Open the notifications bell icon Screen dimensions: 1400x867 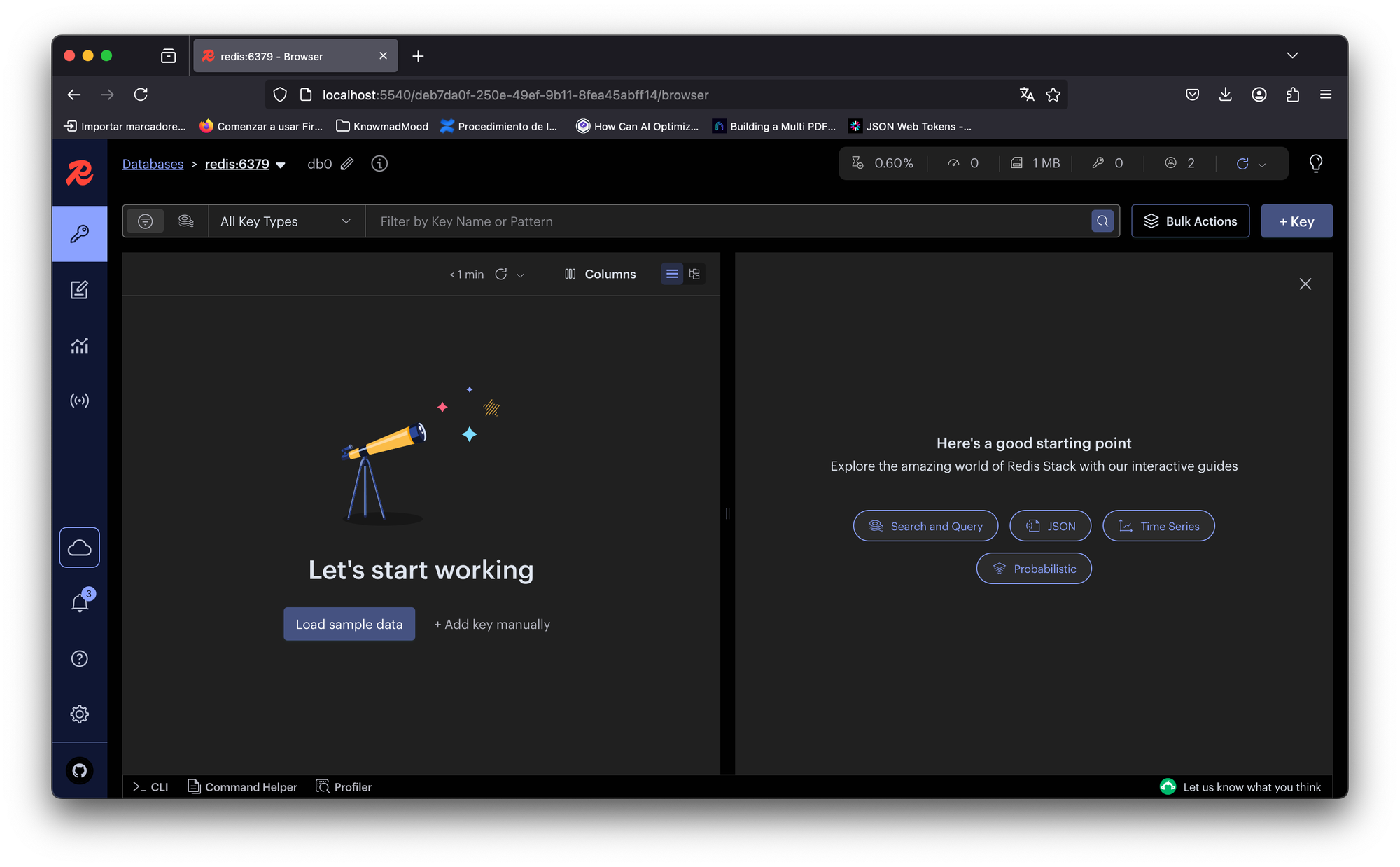[x=80, y=603]
